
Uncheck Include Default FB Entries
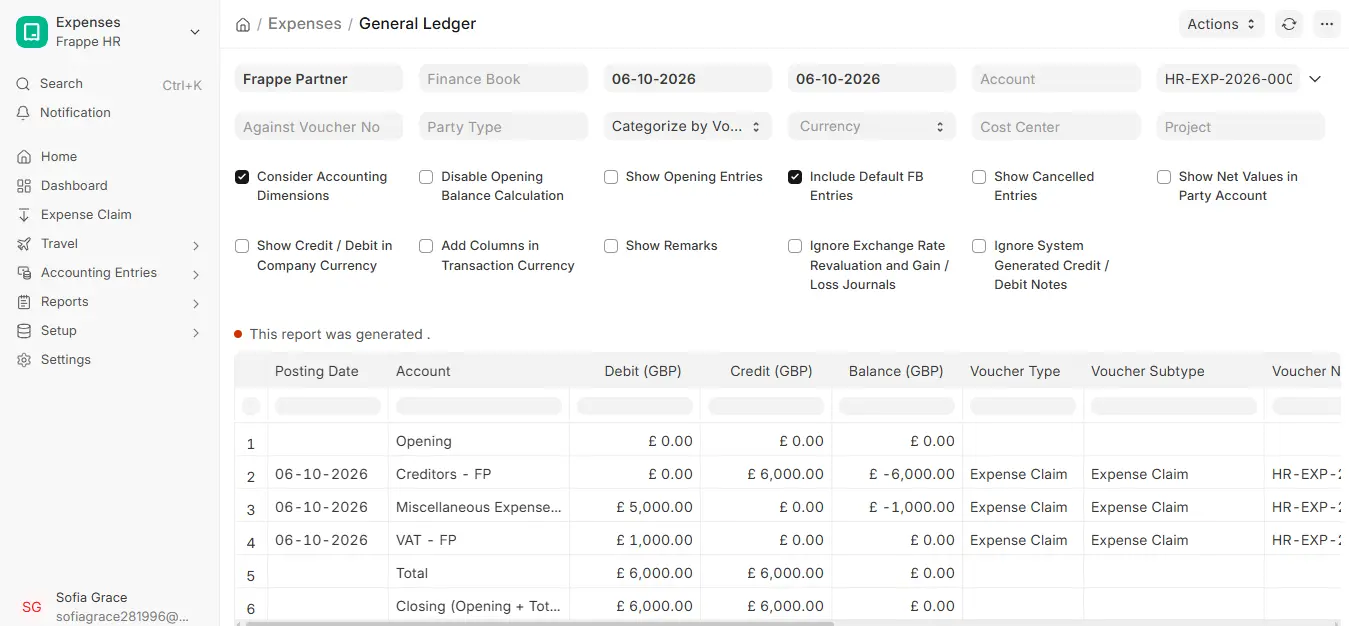point(795,177)
